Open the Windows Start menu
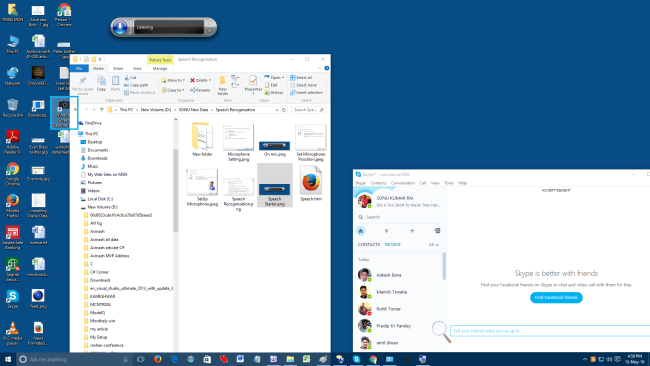 pyautogui.click(x=8, y=359)
